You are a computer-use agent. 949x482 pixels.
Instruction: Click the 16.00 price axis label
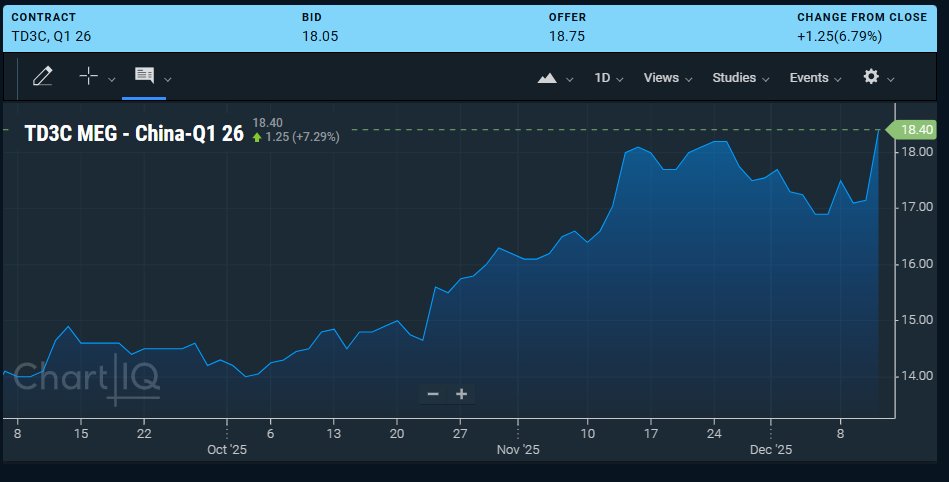tap(917, 264)
